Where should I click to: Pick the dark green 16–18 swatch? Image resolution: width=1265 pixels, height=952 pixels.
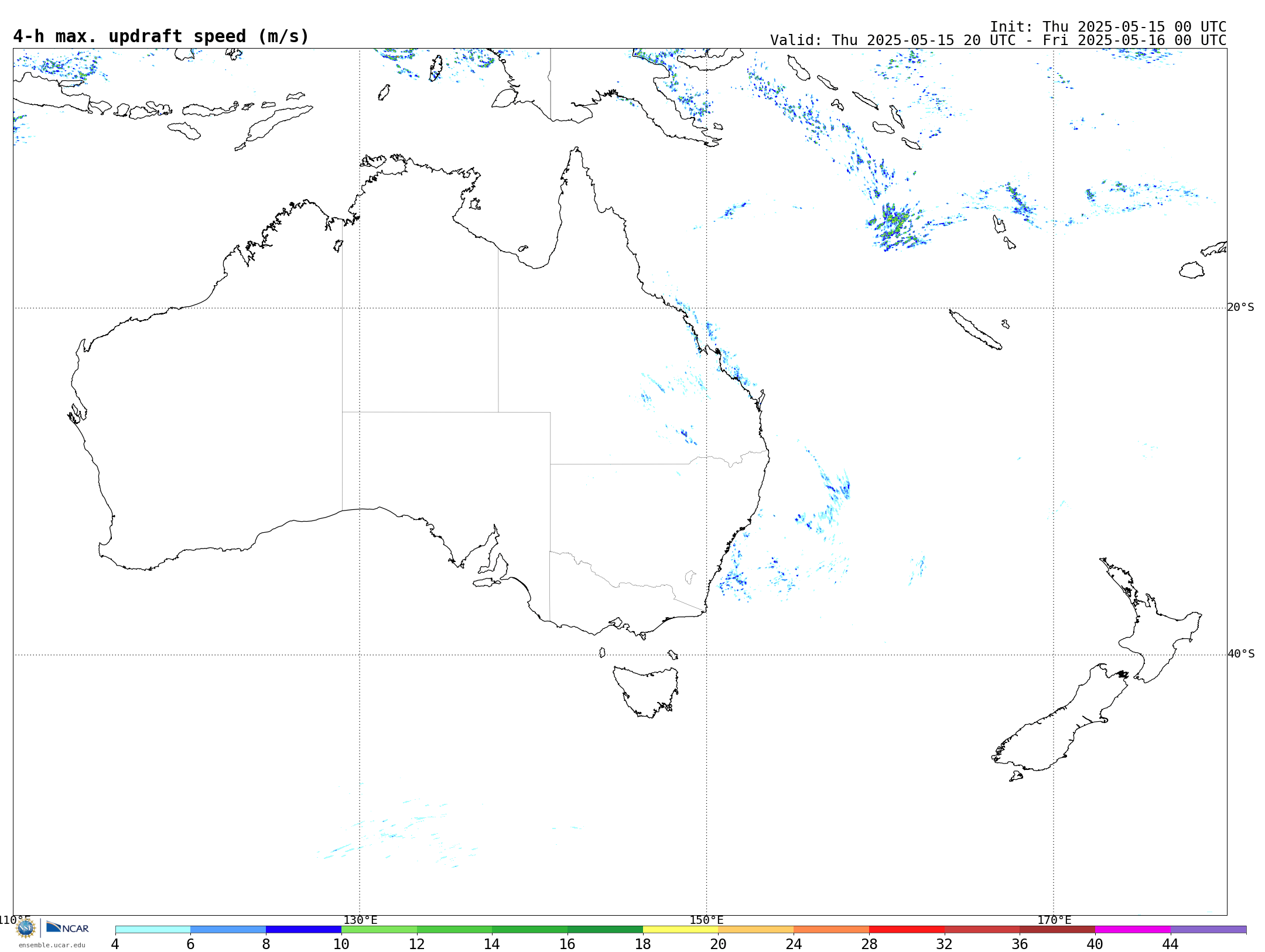[x=605, y=930]
